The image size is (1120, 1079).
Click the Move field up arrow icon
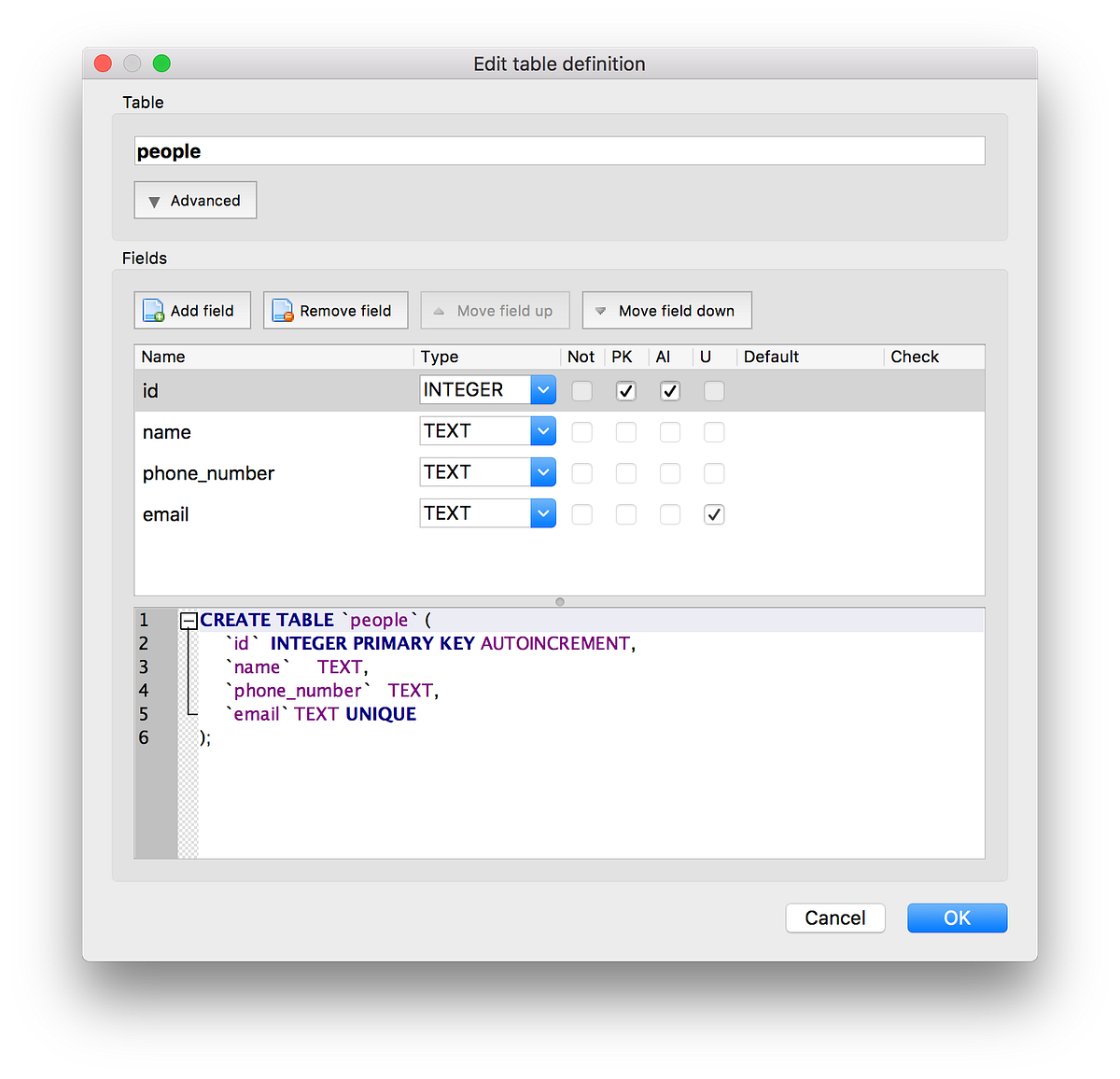coord(439,310)
